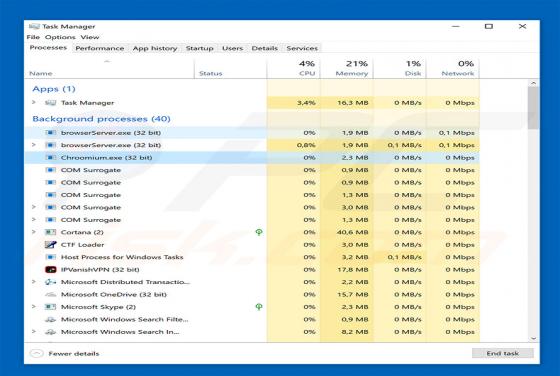
Task: Expand Microsoft Windows Search Indexer process
Action: pos(34,332)
